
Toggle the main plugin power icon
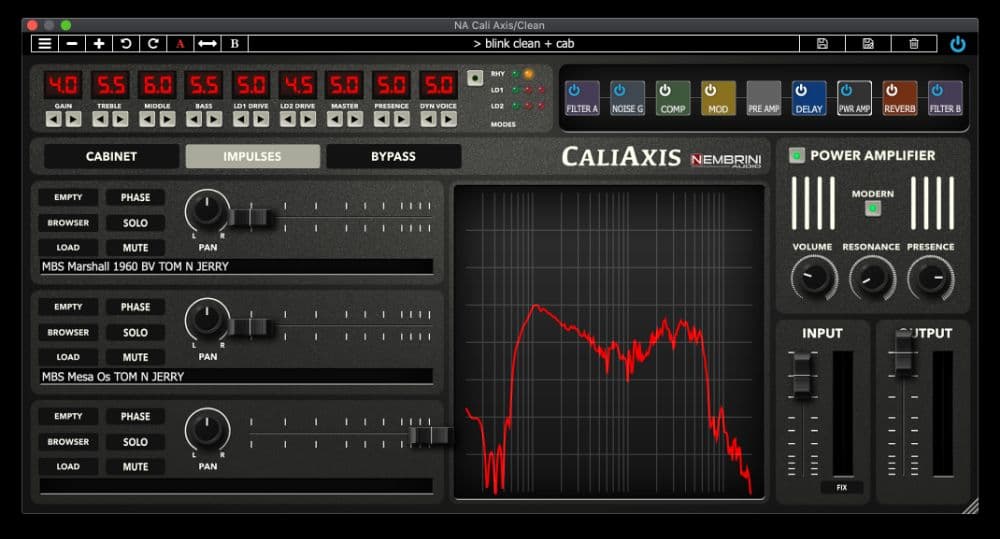(x=958, y=43)
